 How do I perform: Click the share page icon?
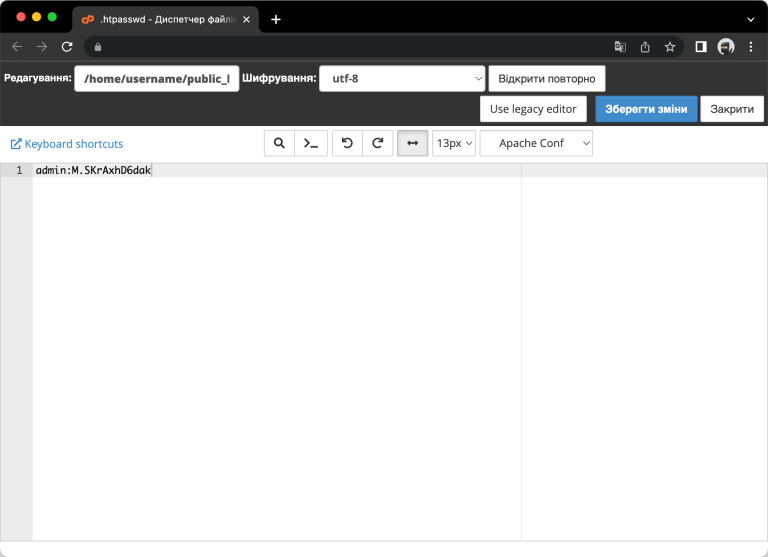[645, 47]
